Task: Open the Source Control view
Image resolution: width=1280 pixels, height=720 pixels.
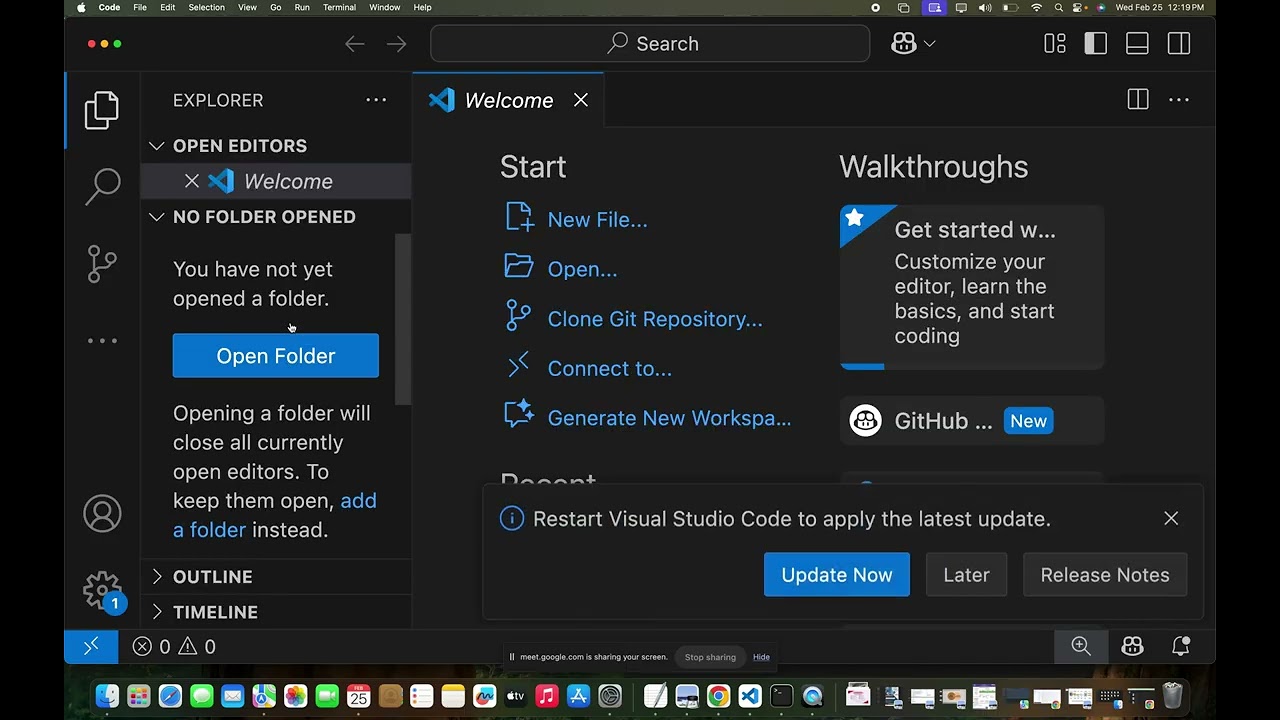Action: [x=102, y=264]
